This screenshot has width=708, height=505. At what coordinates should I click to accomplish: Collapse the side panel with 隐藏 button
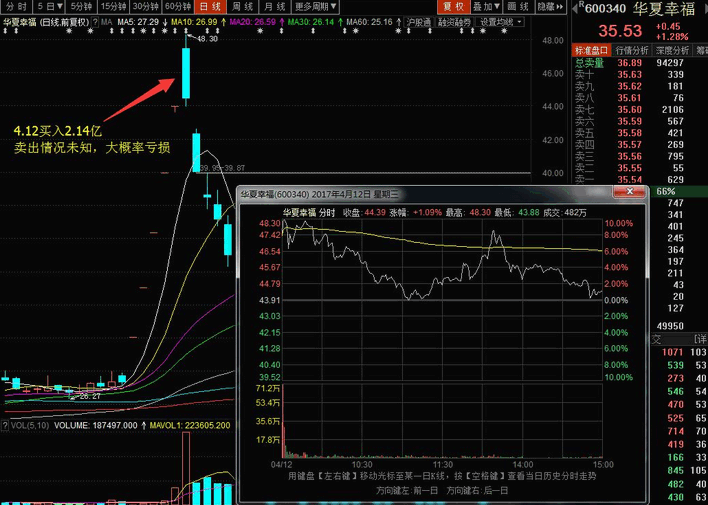point(550,6)
